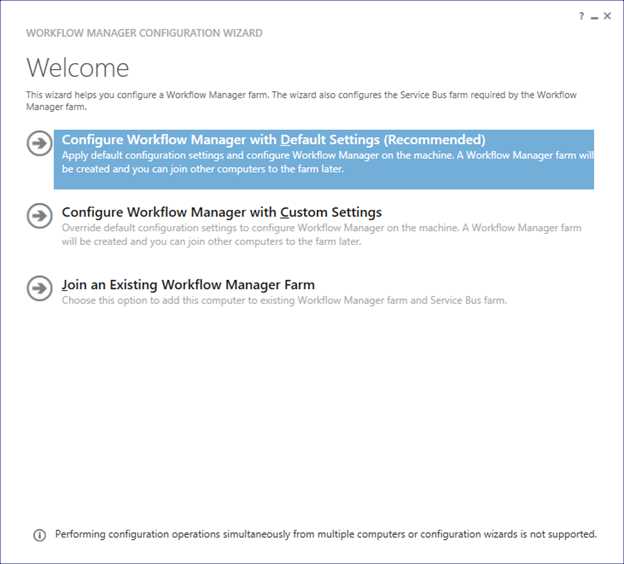Open help with the question mark icon
The height and width of the screenshot is (564, 624).
581,16
